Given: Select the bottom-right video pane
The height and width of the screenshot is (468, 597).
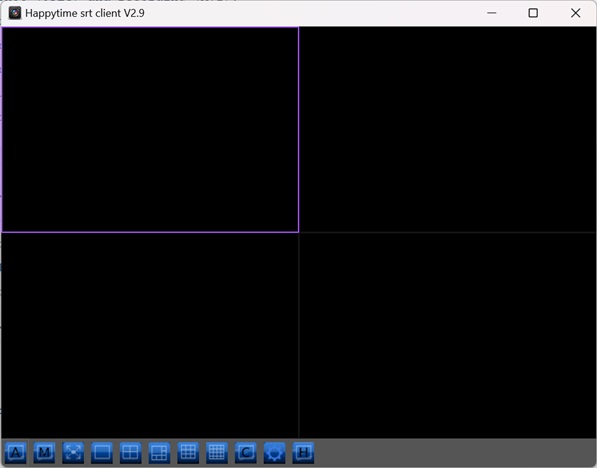Looking at the screenshot, I should 448,335.
